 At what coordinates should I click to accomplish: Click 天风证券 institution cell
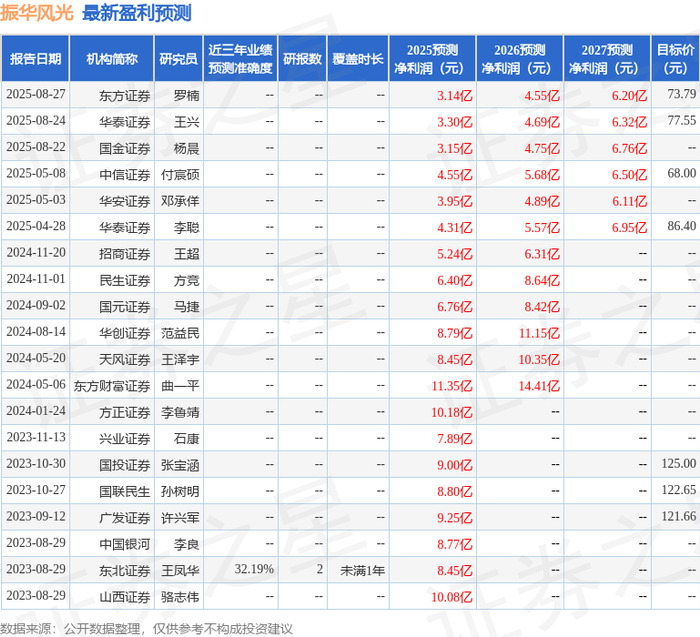tap(125, 358)
